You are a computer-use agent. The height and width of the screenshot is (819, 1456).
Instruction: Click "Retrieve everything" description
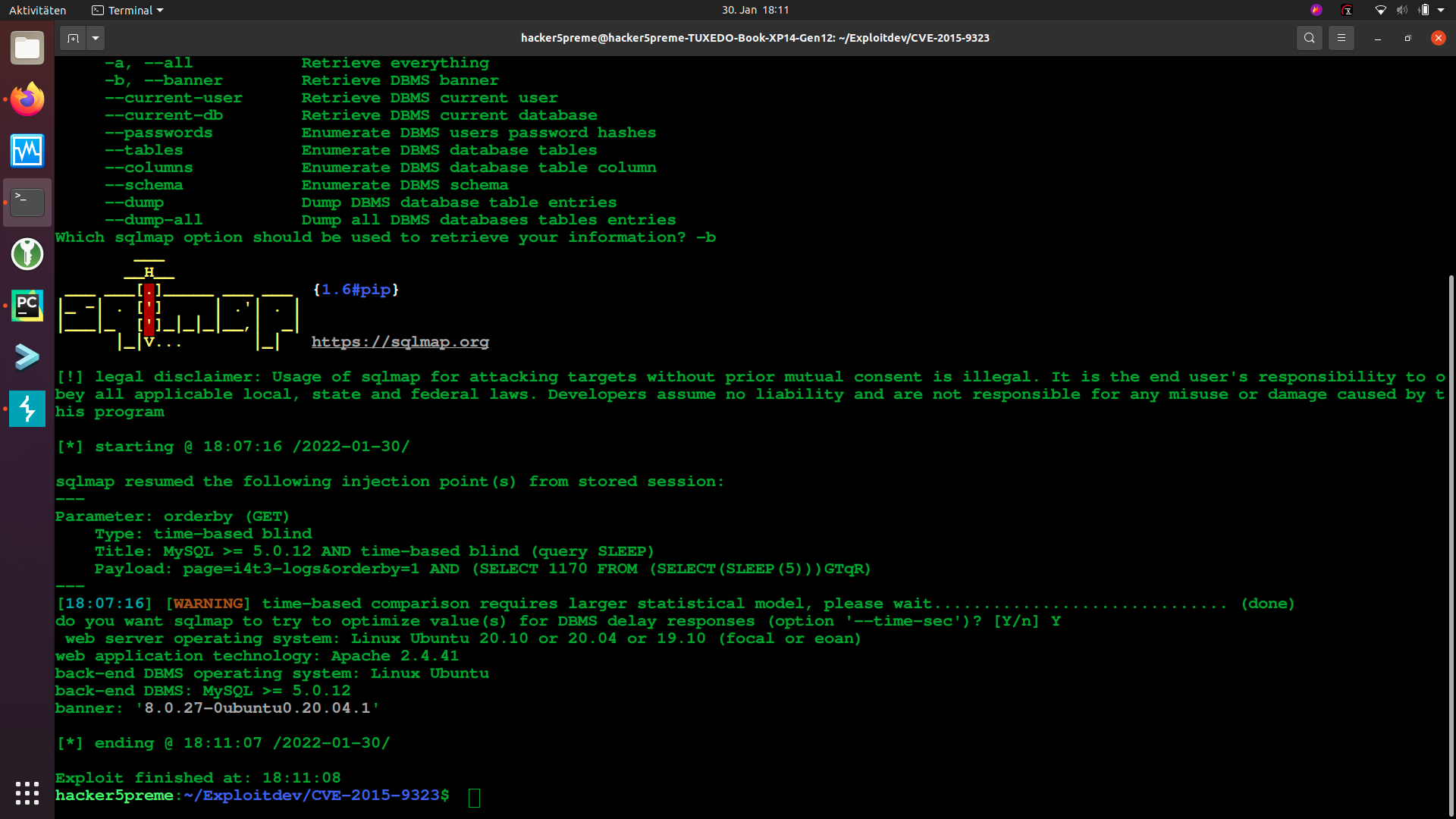395,63
